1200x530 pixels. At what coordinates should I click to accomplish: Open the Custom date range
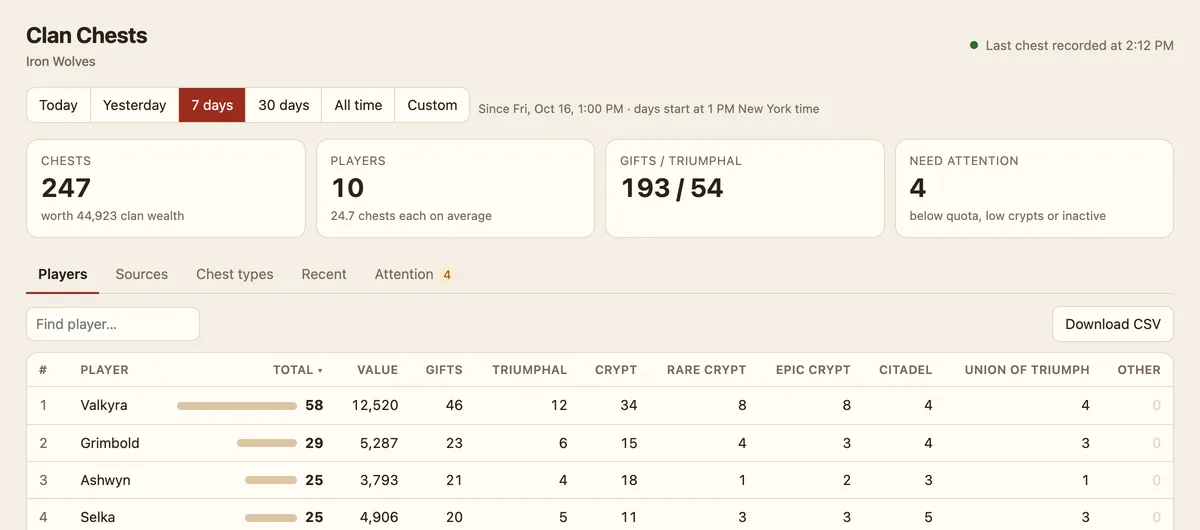pyautogui.click(x=432, y=105)
